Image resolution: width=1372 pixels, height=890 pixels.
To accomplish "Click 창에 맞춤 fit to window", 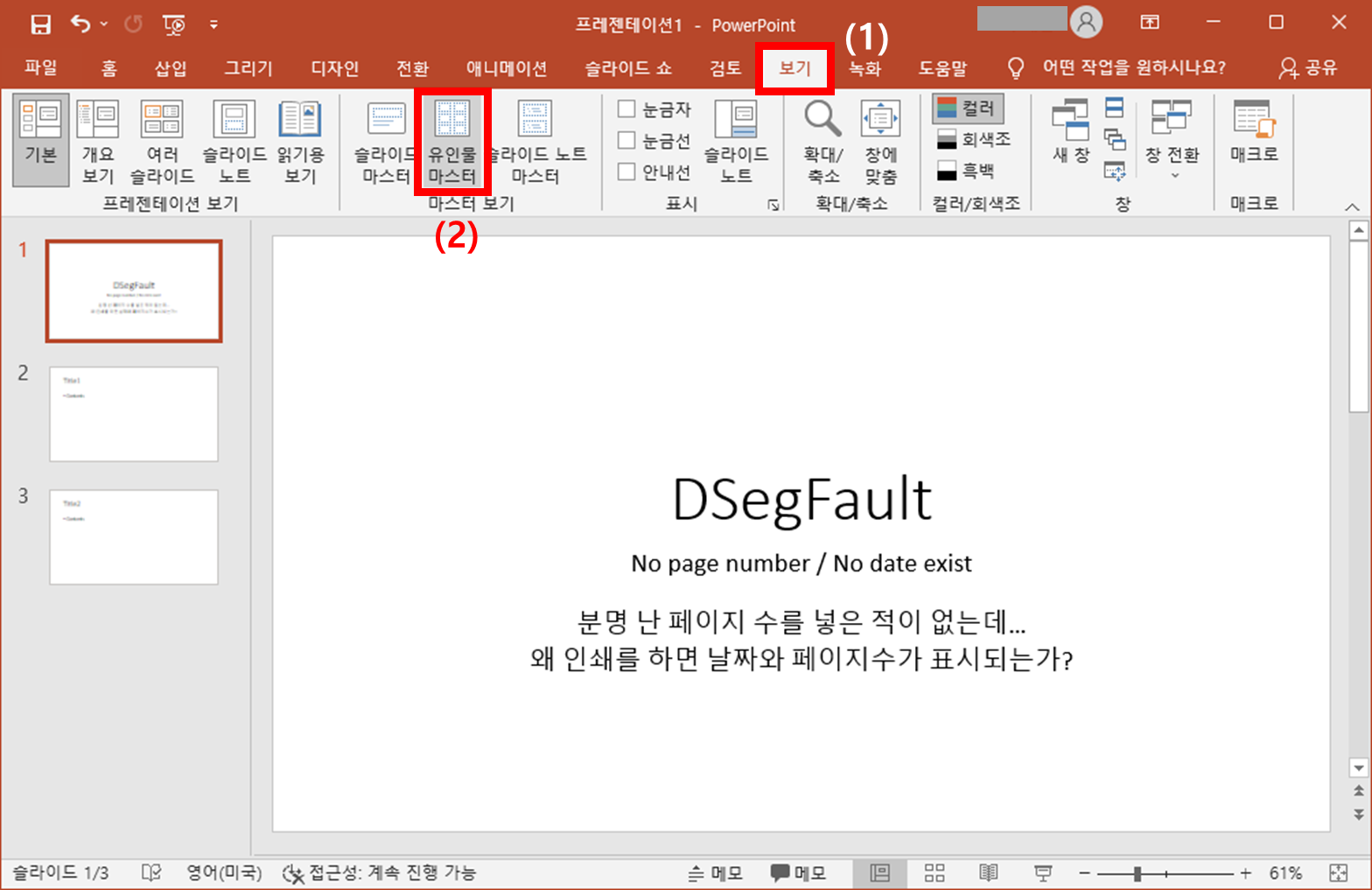I will click(880, 140).
